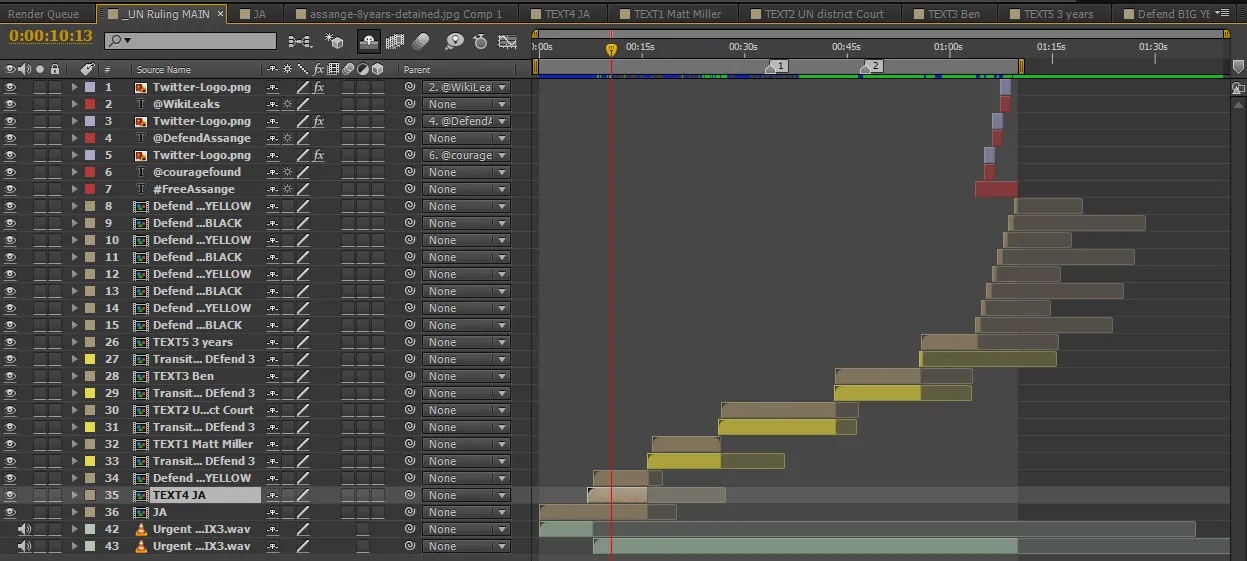Viewport: 1247px width, 561px height.
Task: Open the composition mini-flowchart
Action: click(x=299, y=42)
